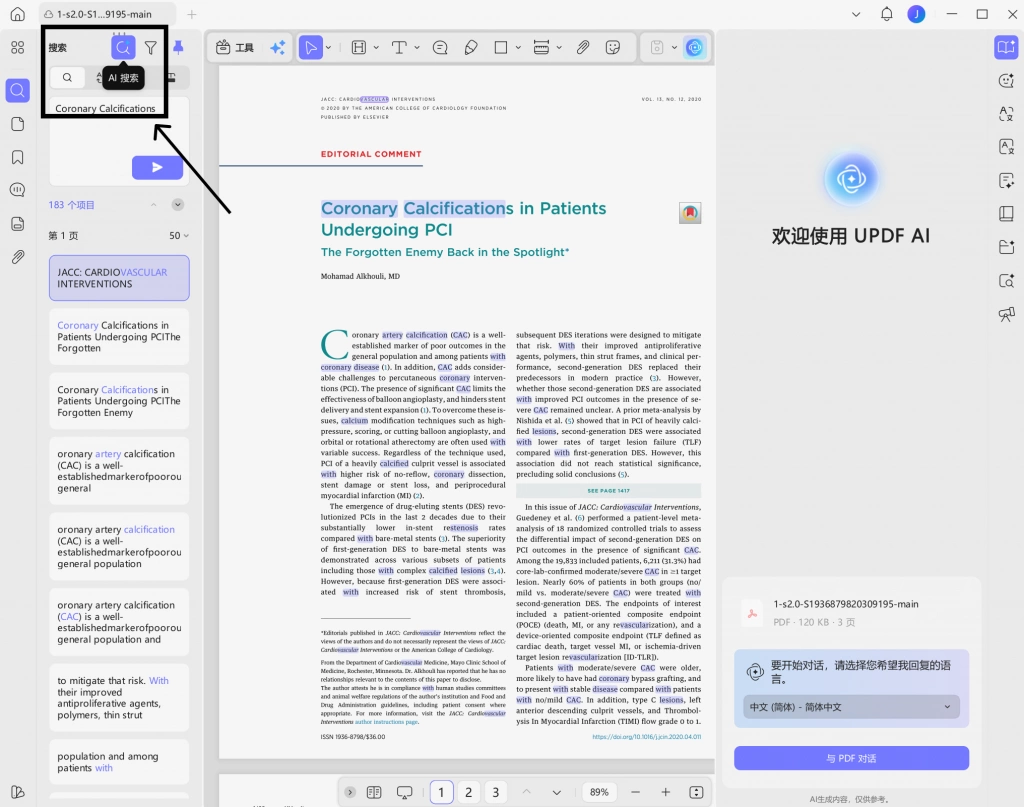Go to page 3 button
Viewport: 1024px width, 807px height.
496,792
